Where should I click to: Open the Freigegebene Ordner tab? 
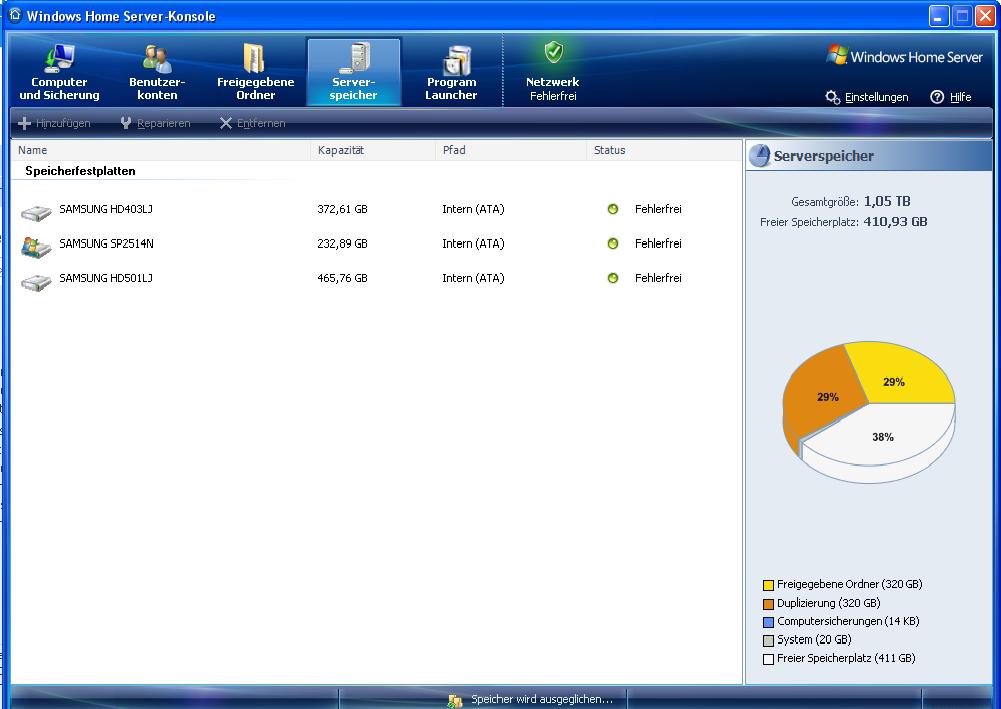[x=255, y=73]
